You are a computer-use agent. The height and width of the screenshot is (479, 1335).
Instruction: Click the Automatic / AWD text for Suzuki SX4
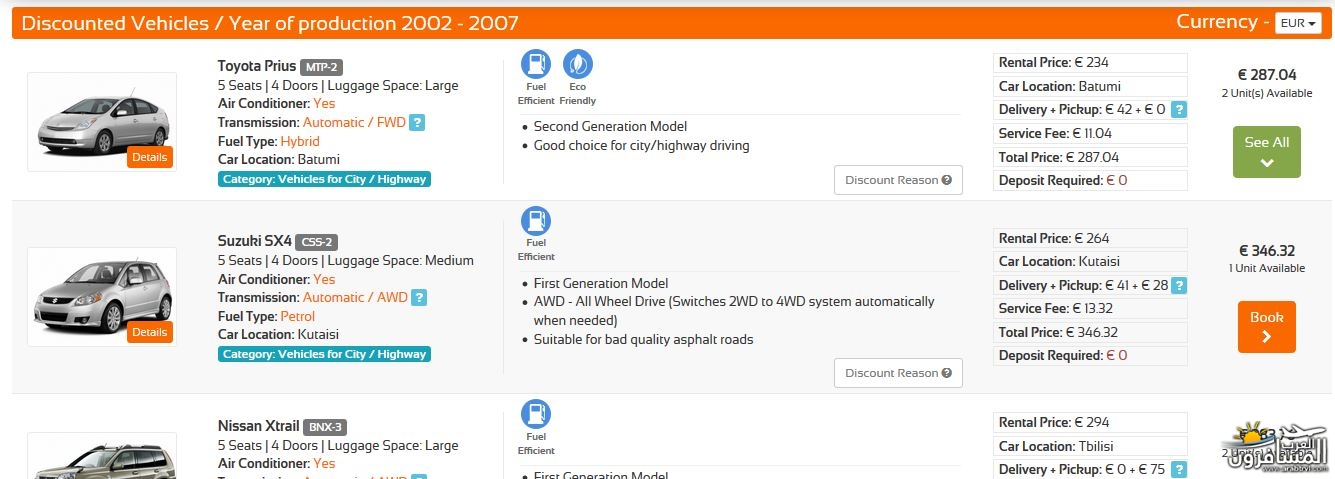point(355,298)
